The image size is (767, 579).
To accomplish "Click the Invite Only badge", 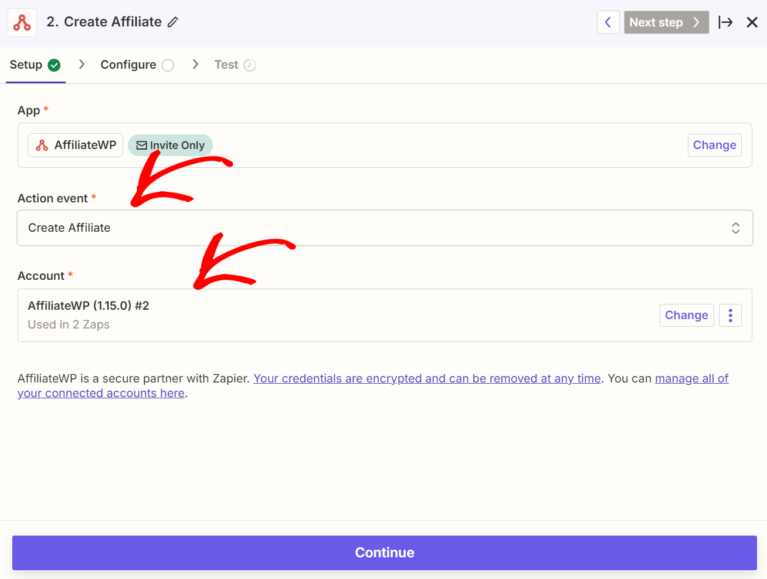I will tap(170, 145).
